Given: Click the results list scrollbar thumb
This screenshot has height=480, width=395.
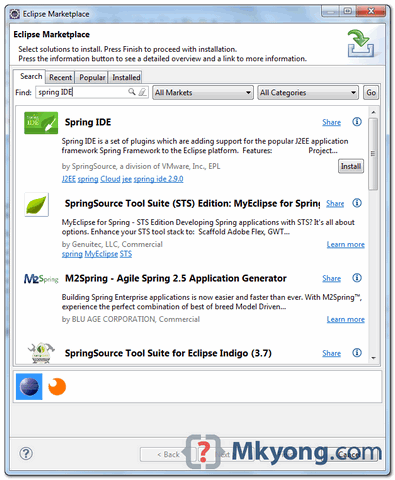Looking at the screenshot, I should 373,154.
